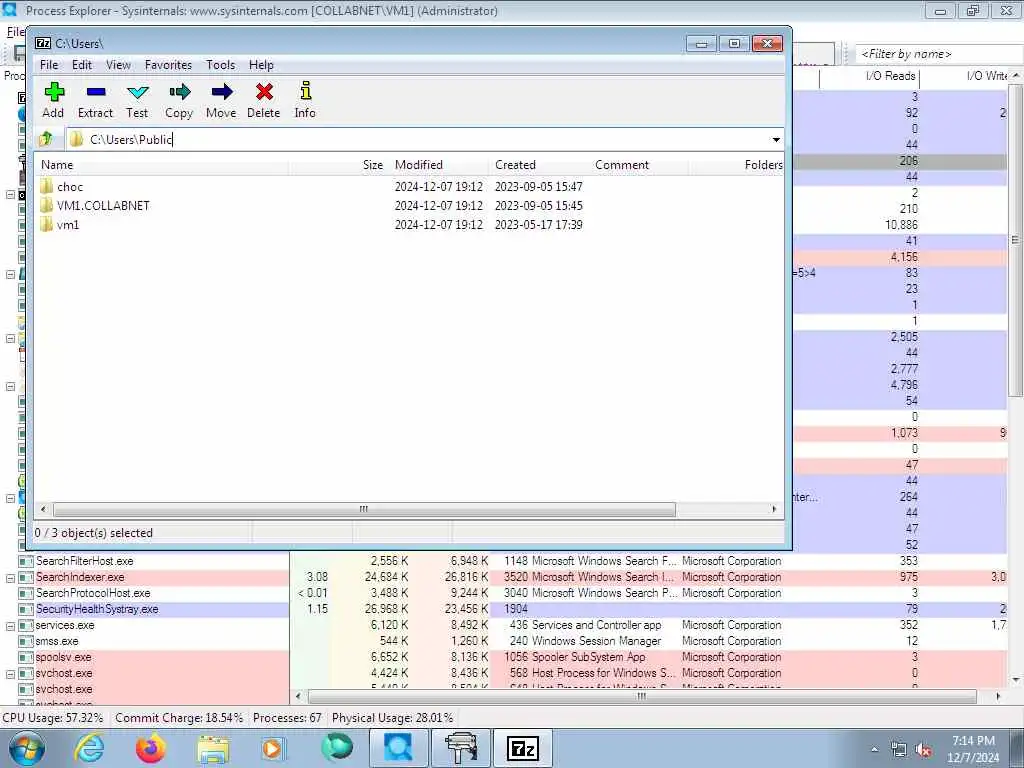
Task: Click 7-Zip horizontal scrollbar right arrow
Action: coord(775,509)
